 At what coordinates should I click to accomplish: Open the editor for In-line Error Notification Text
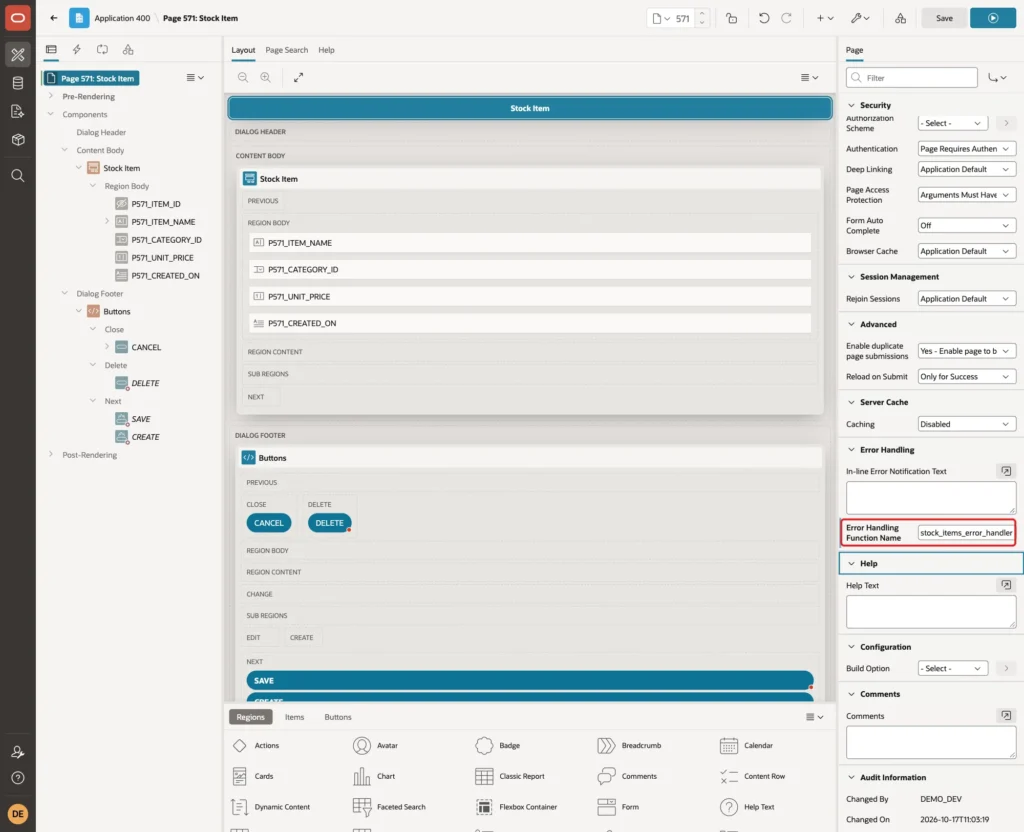[x=1006, y=471]
